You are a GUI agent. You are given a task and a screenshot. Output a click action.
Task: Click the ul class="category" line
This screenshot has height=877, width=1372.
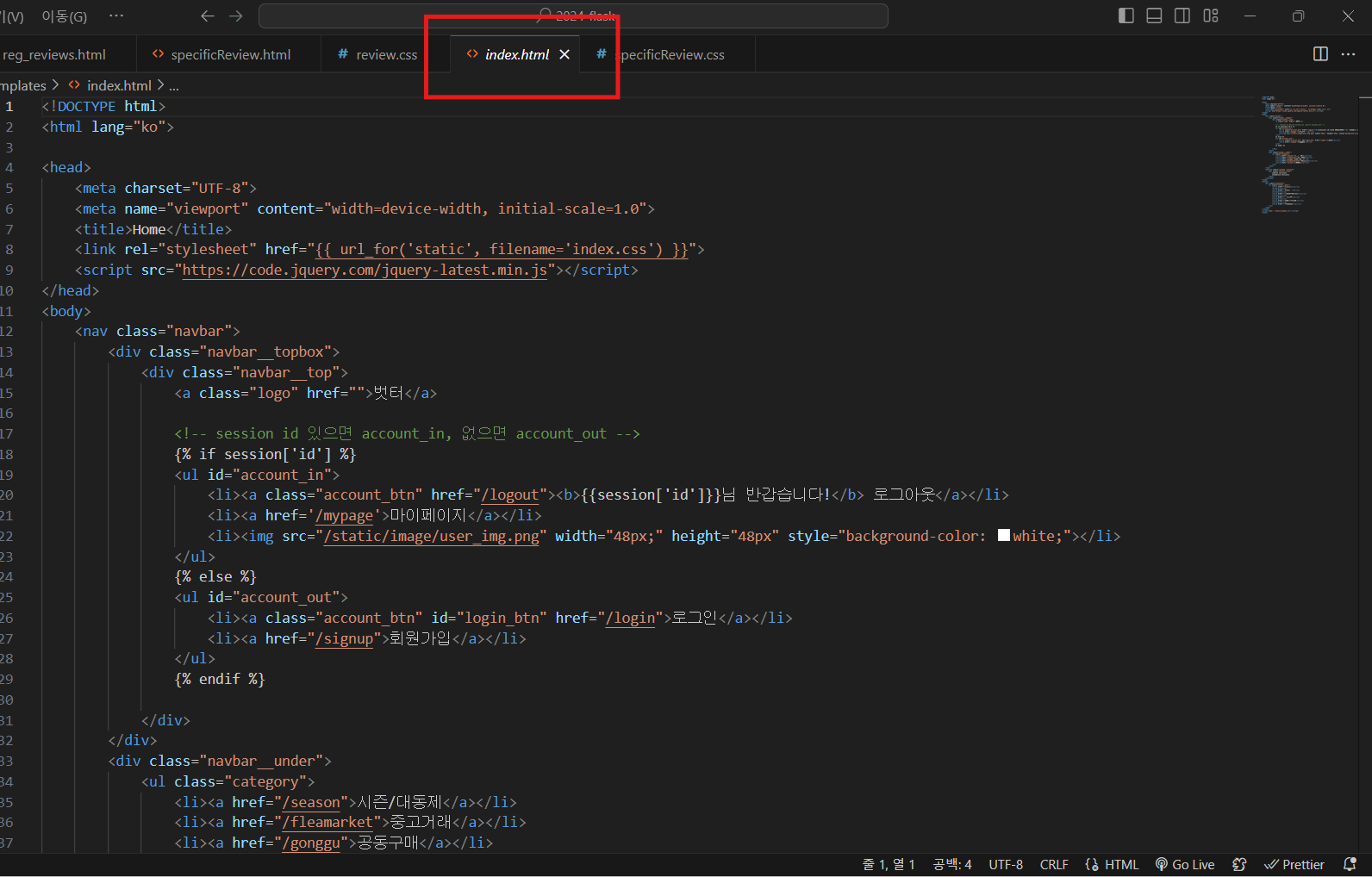[228, 781]
